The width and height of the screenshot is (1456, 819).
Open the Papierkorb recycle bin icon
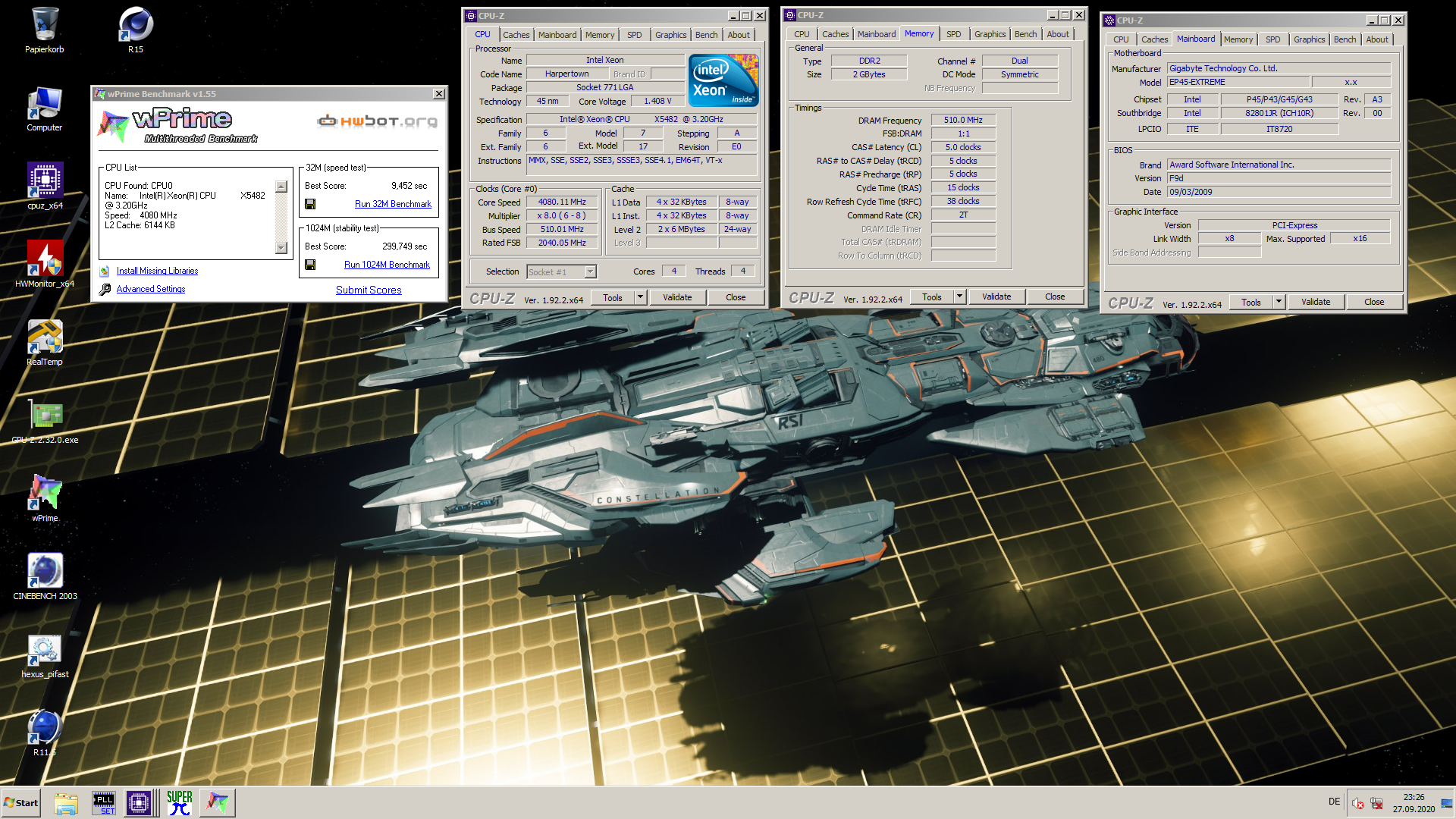pyautogui.click(x=45, y=30)
